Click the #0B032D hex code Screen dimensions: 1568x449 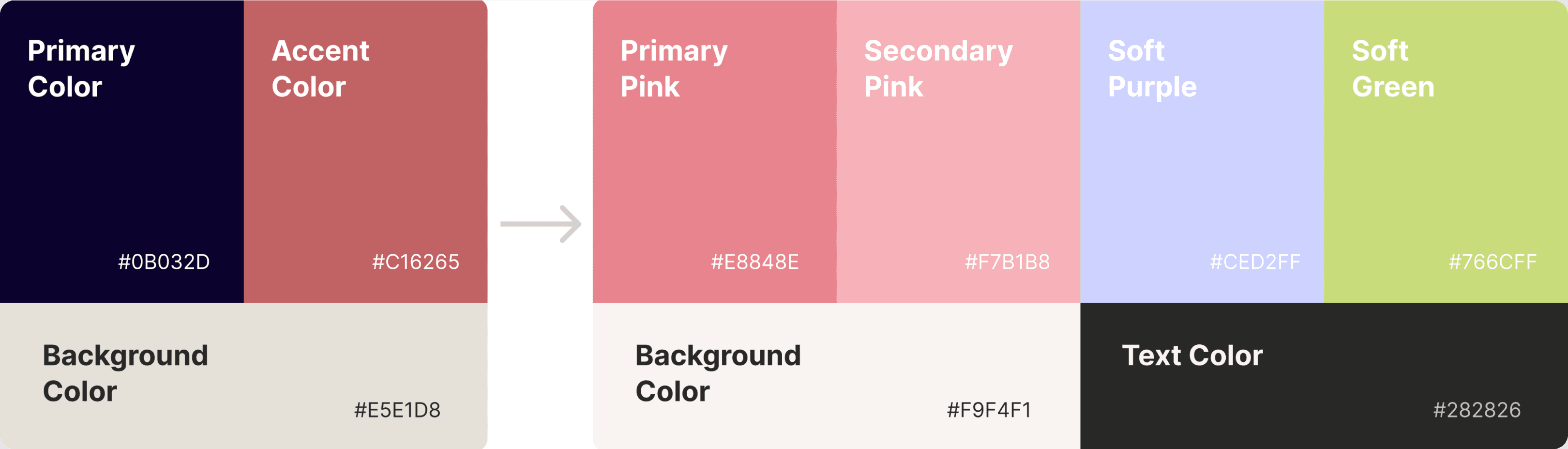coord(164,262)
